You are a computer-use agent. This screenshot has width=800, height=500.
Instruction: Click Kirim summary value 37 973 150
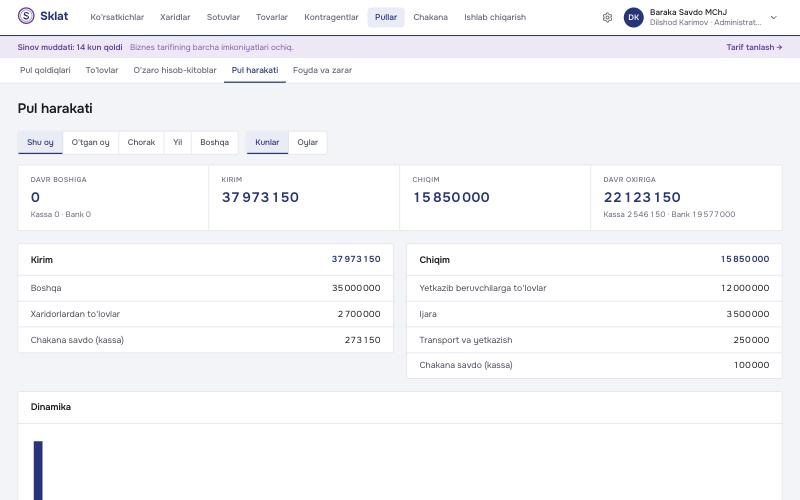260,197
